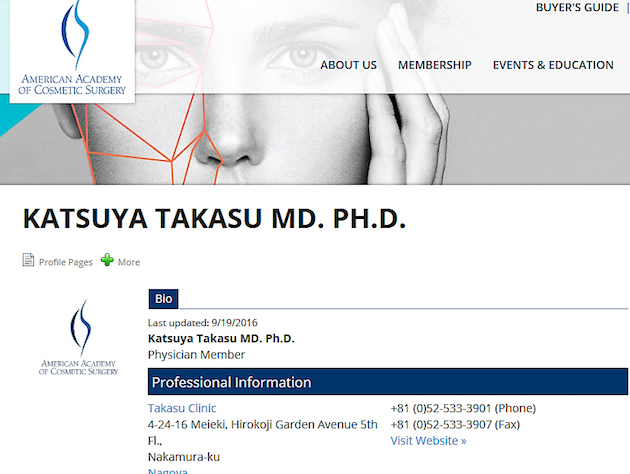Click the bold name Katsuya Takasu MD. Ph.D.
The width and height of the screenshot is (630, 474).
(x=221, y=339)
